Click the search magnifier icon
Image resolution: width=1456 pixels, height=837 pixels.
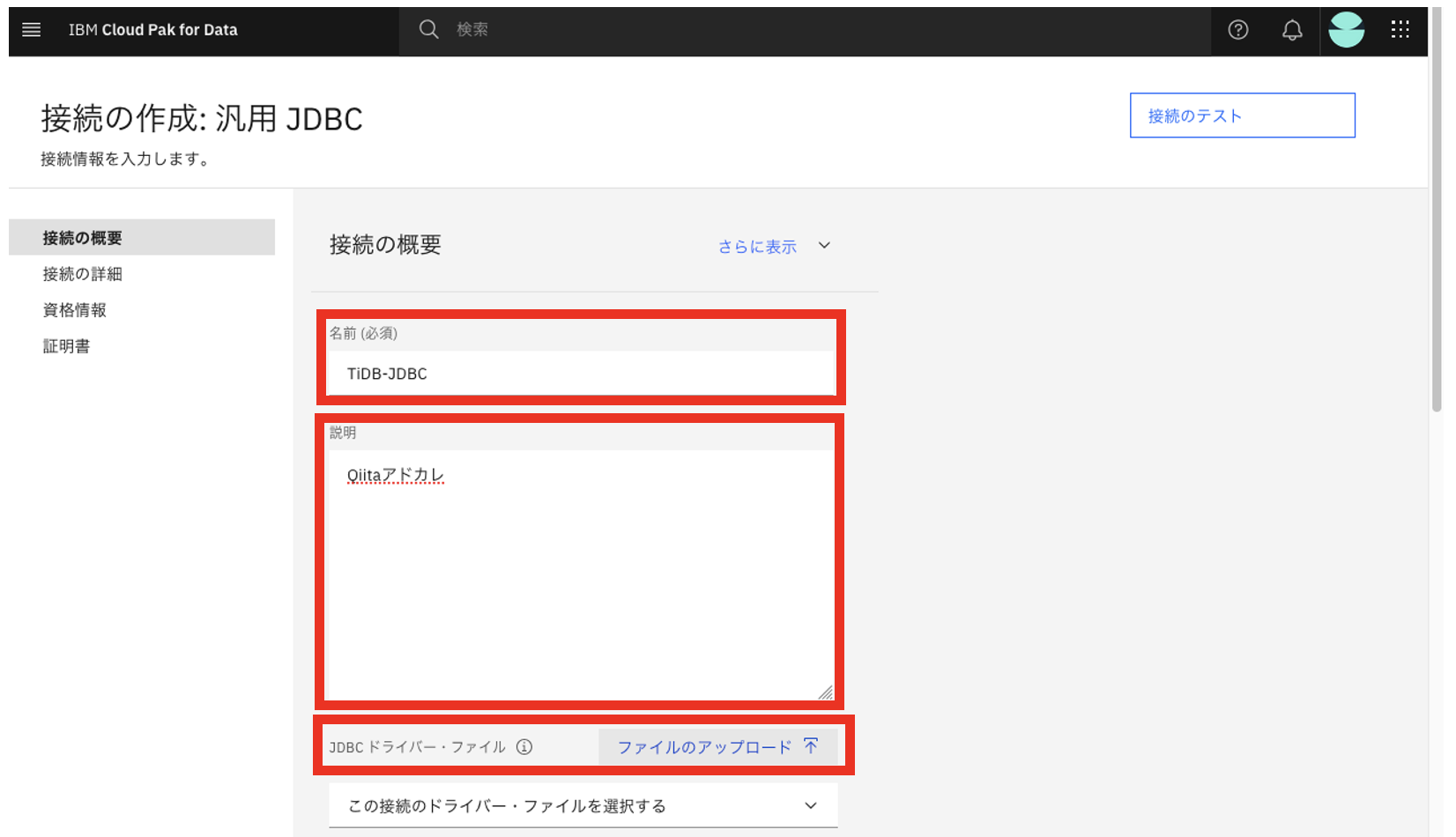[429, 29]
